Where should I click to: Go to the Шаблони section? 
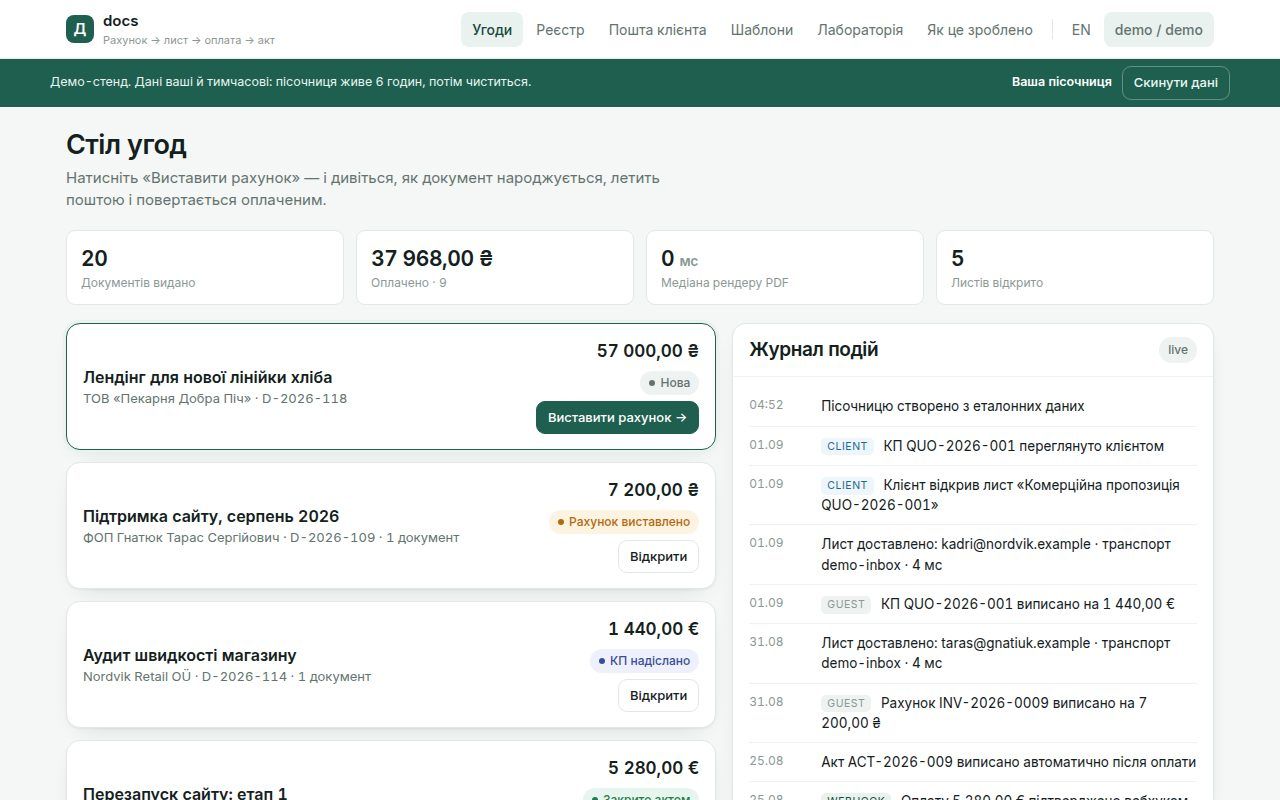pos(762,30)
